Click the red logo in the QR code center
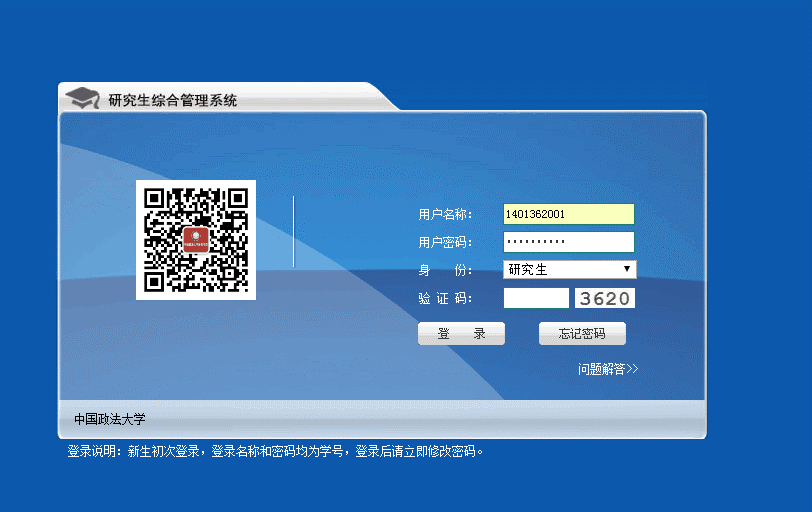 [x=196, y=240]
